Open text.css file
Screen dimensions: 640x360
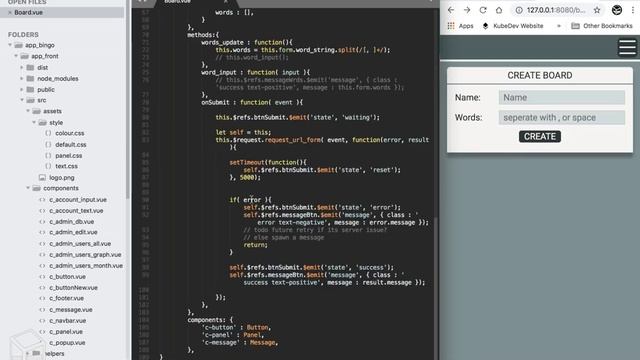click(67, 166)
